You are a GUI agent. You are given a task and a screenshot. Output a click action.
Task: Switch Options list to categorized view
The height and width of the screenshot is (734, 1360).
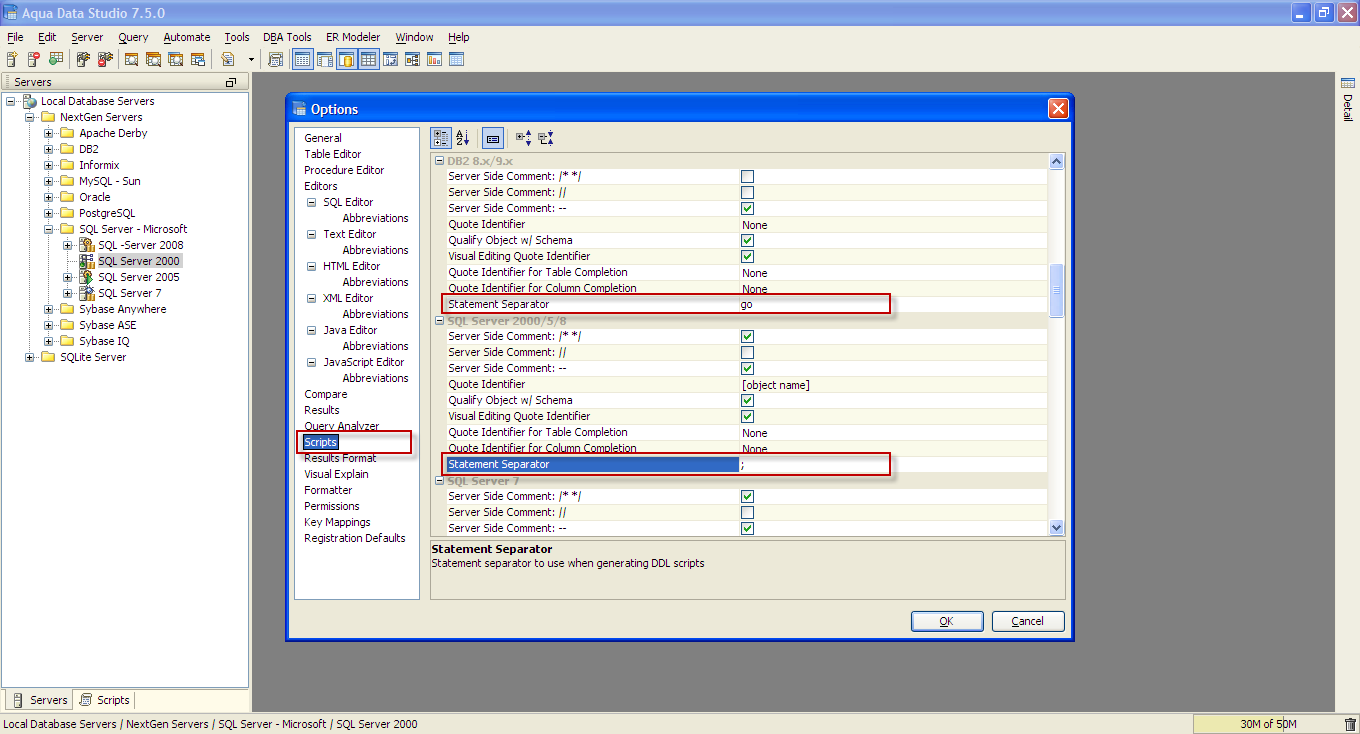(441, 138)
